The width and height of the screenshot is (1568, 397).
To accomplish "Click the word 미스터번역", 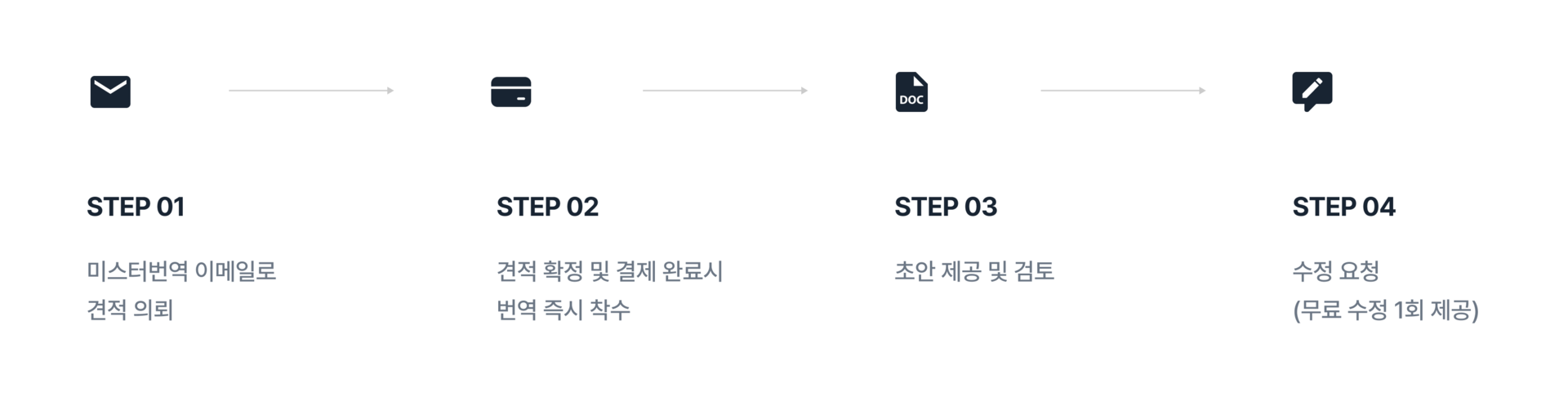I will [137, 271].
